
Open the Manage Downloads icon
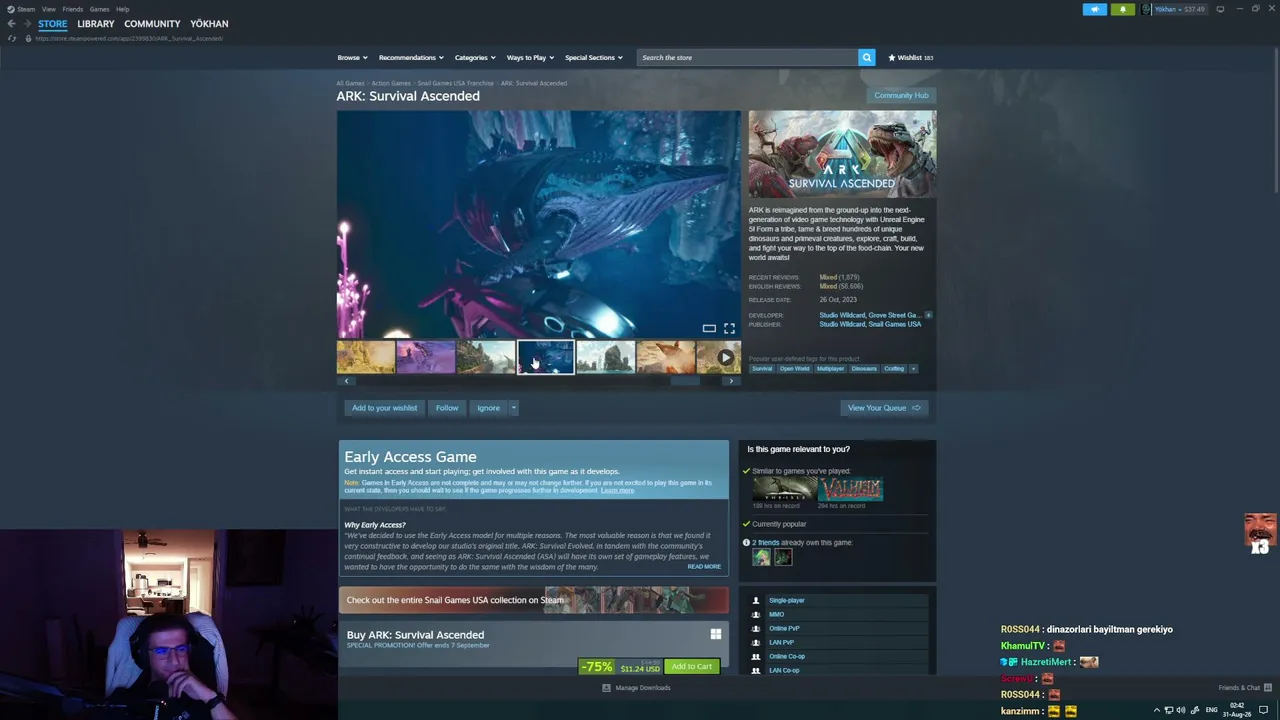606,688
